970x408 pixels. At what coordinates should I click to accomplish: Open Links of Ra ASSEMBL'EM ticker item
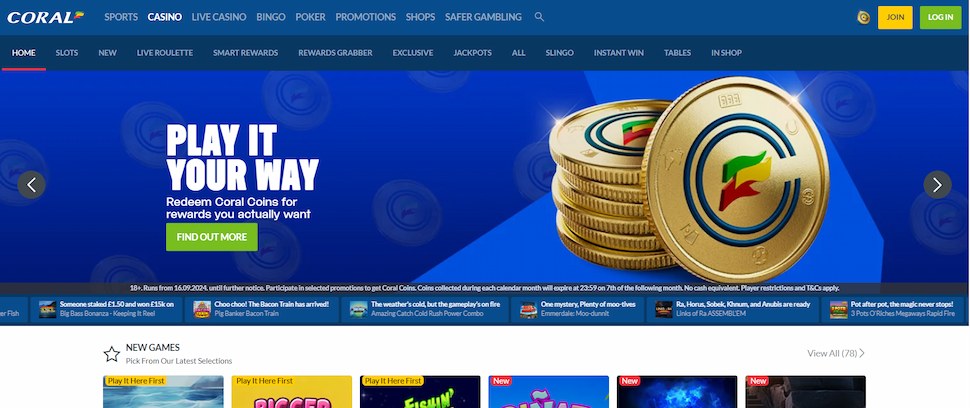tap(733, 309)
